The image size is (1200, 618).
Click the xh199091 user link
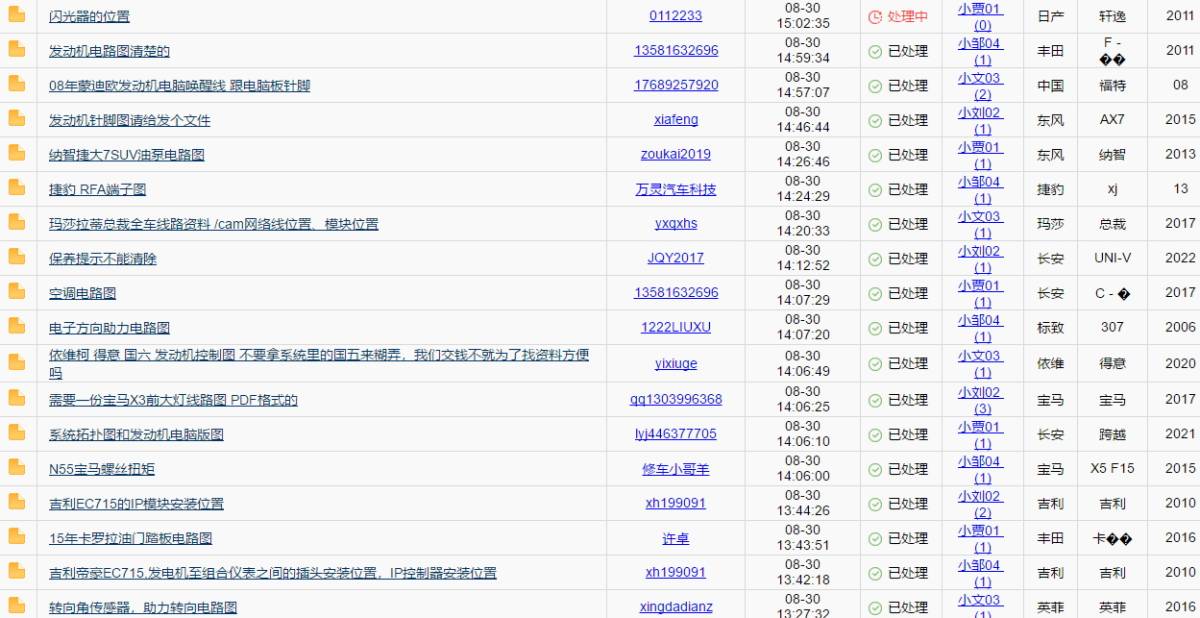(674, 503)
